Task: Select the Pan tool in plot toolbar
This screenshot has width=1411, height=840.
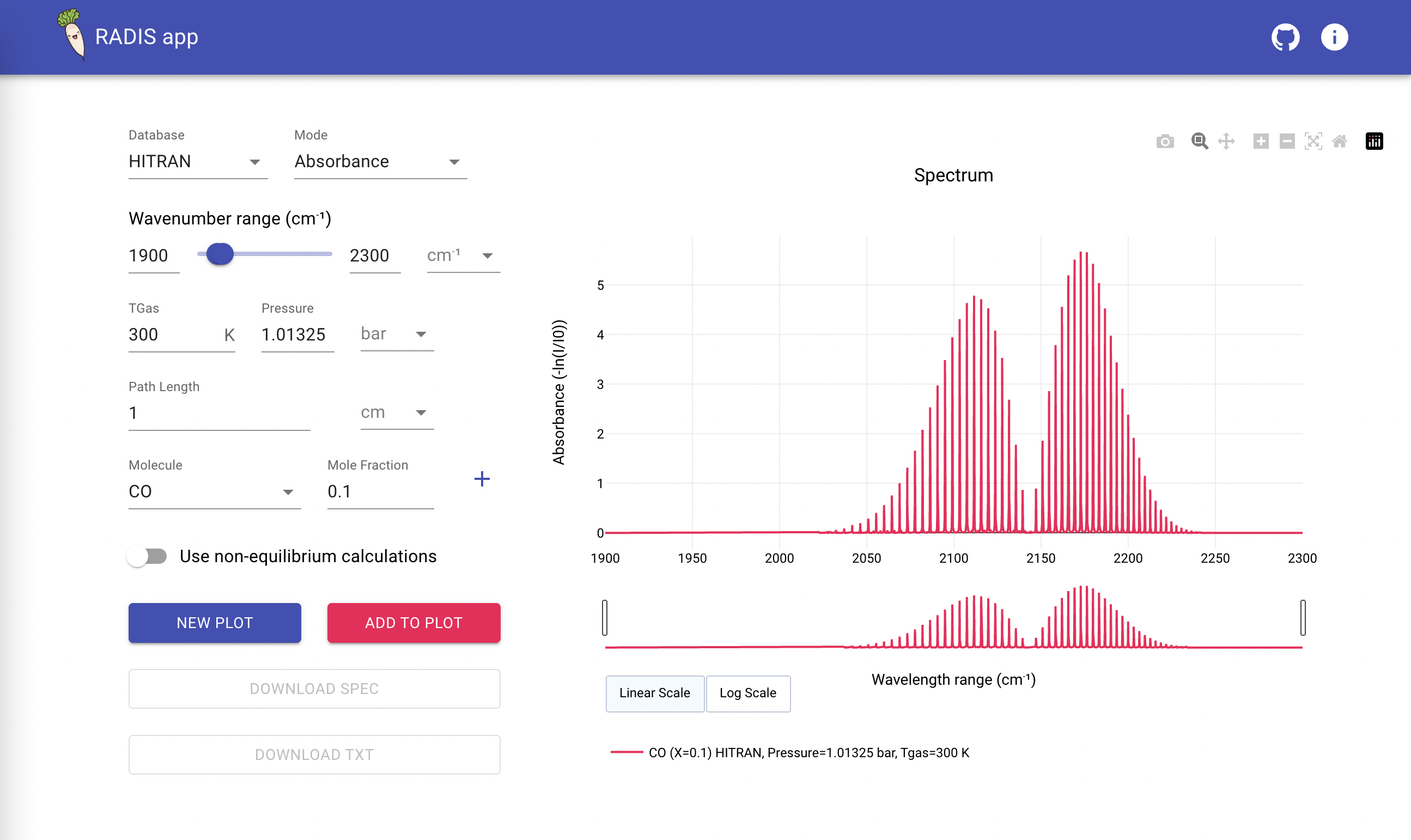Action: pos(1226,141)
